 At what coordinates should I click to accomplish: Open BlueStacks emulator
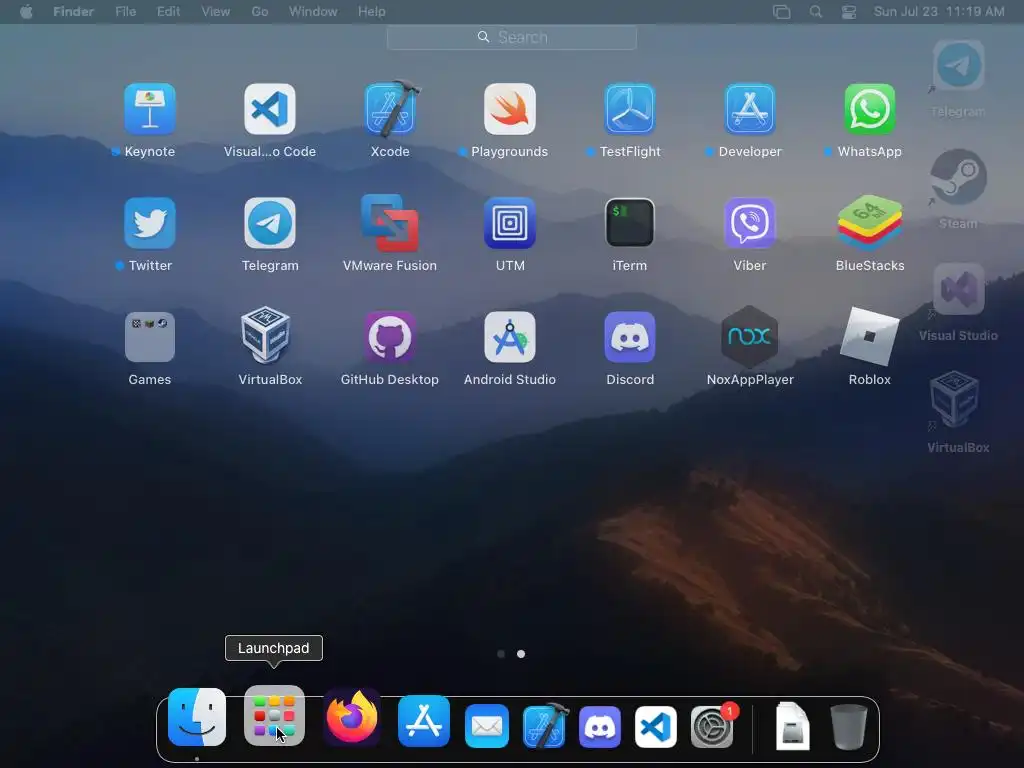click(870, 223)
